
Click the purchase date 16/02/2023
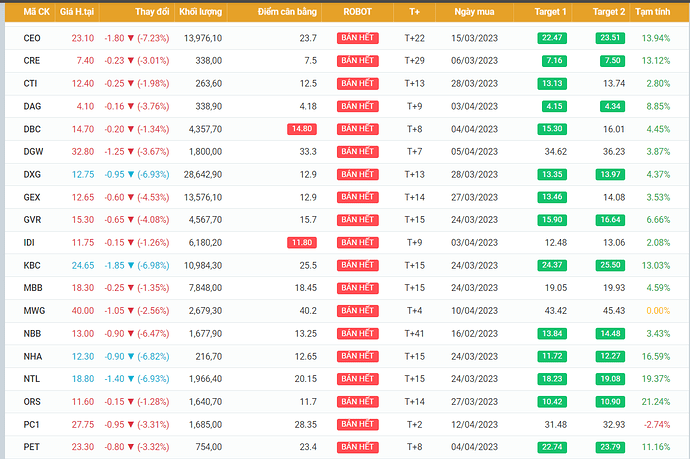474,334
